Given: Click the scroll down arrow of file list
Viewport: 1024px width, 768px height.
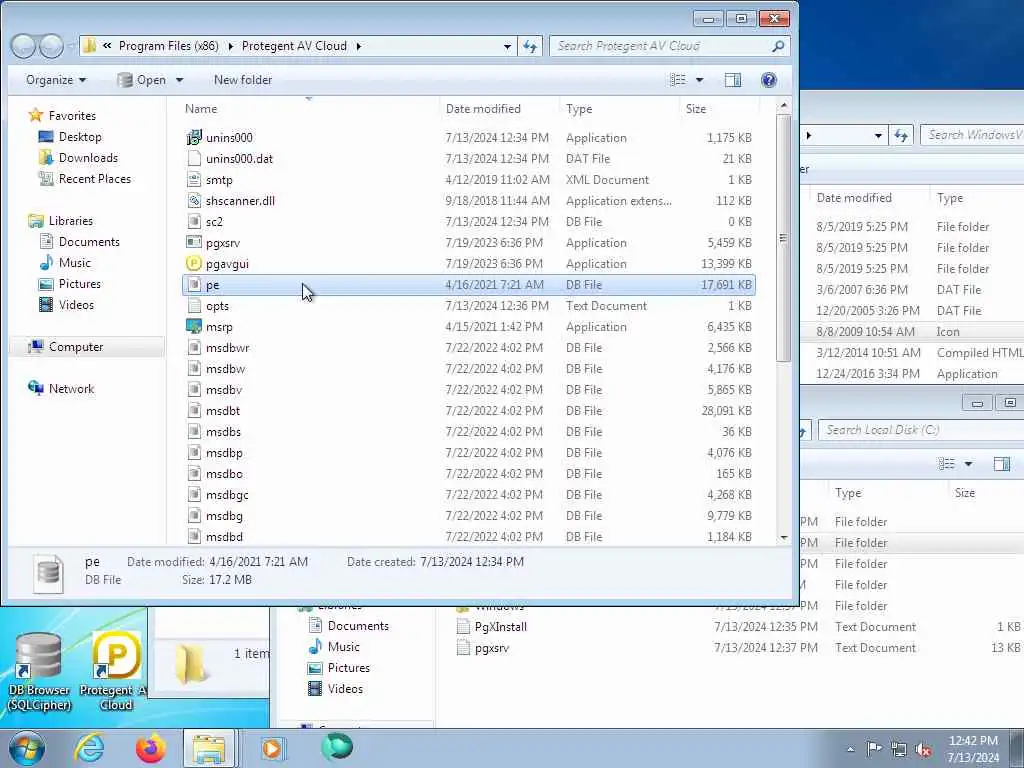Looking at the screenshot, I should coord(784,537).
